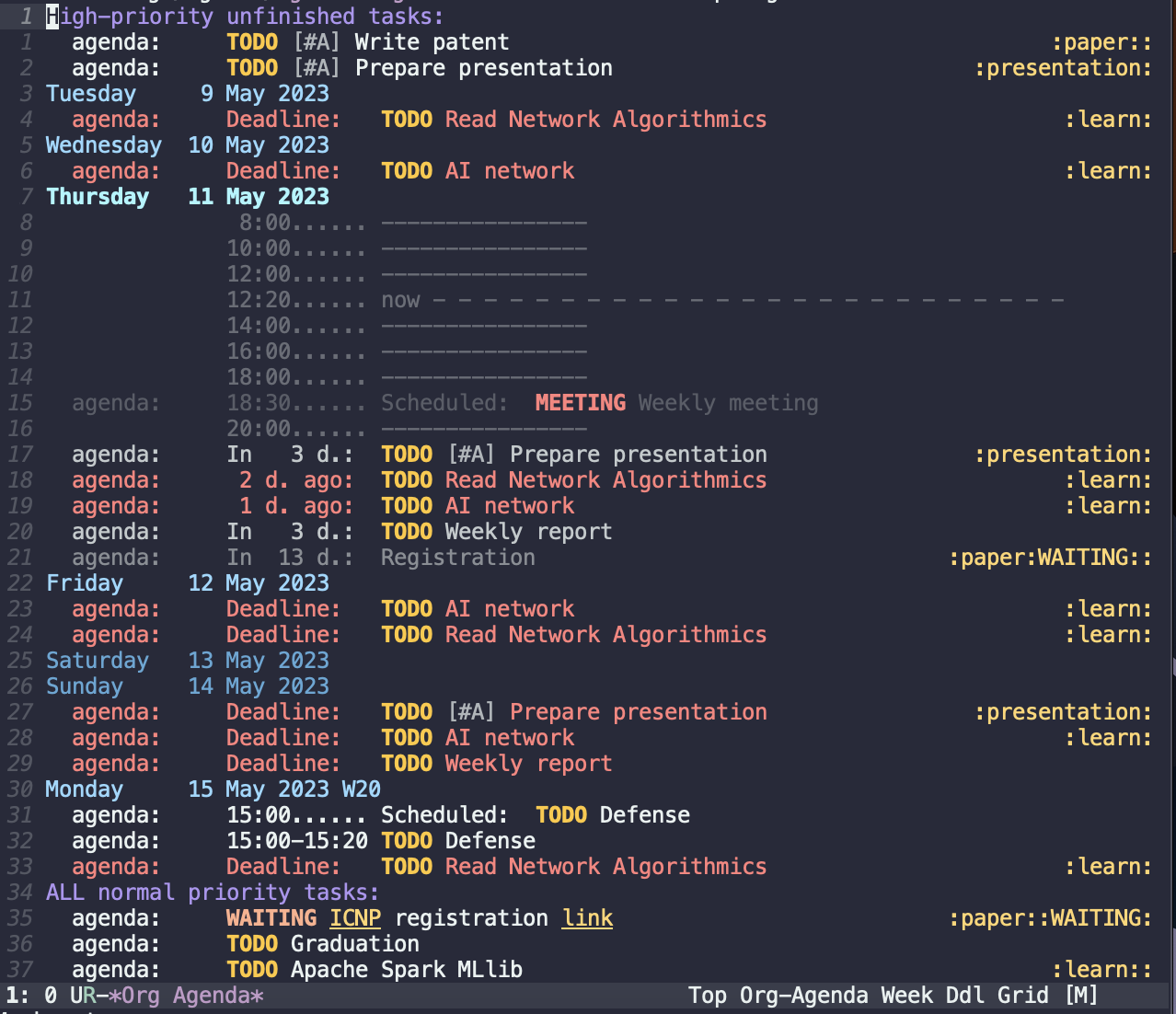
Task: Click the ':learn:' tag on Tuesday's Read Network Algorithmics
Action: [x=1108, y=120]
